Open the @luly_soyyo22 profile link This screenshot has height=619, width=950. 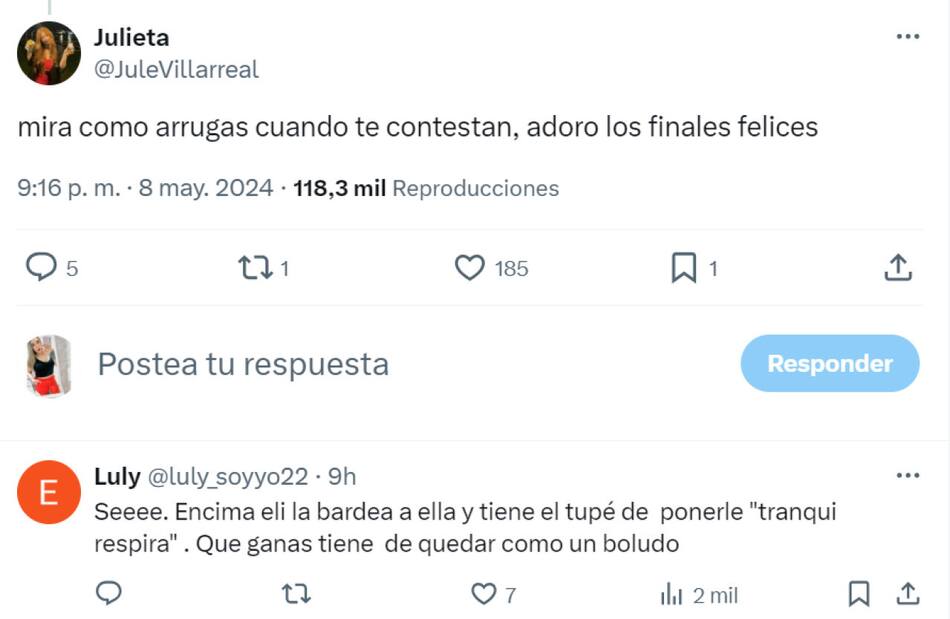tap(230, 477)
